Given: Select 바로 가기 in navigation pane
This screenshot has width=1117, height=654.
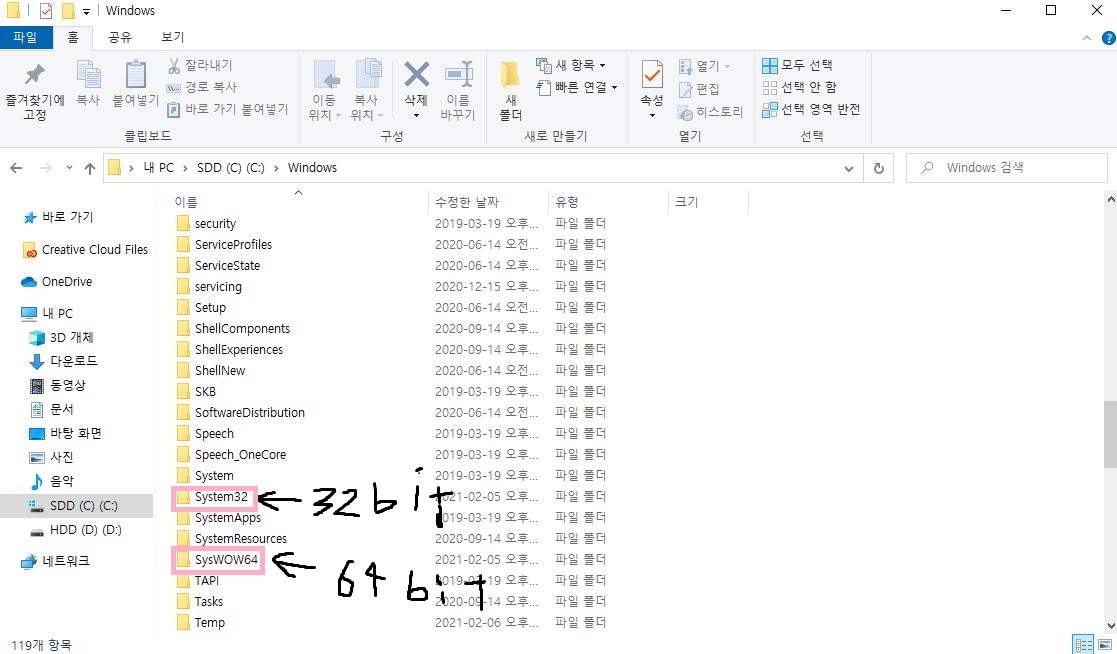Looking at the screenshot, I should click(68, 217).
